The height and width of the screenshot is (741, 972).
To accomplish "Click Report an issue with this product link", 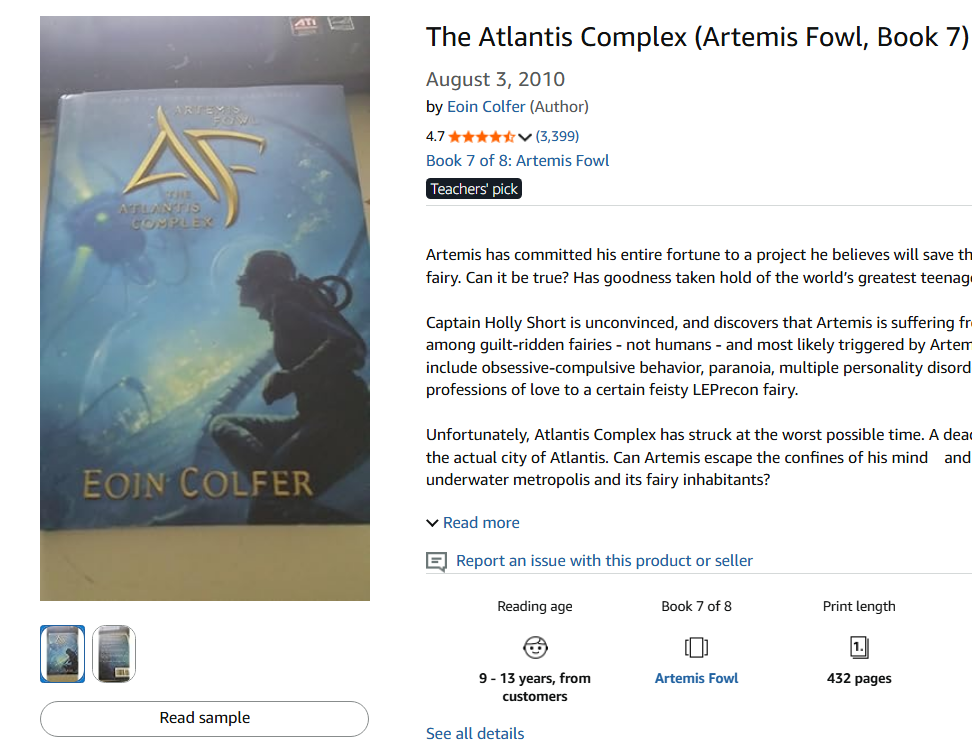I will click(604, 561).
